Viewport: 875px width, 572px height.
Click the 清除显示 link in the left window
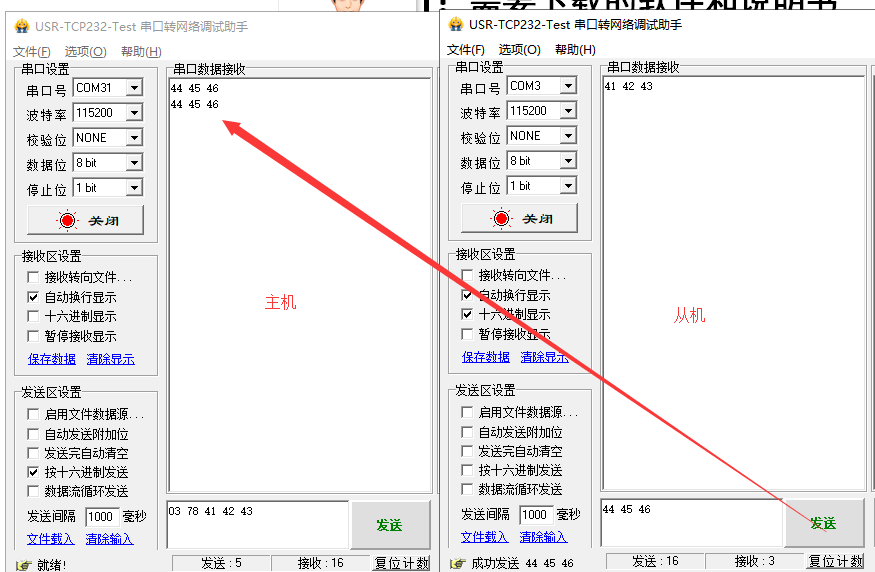pos(110,359)
